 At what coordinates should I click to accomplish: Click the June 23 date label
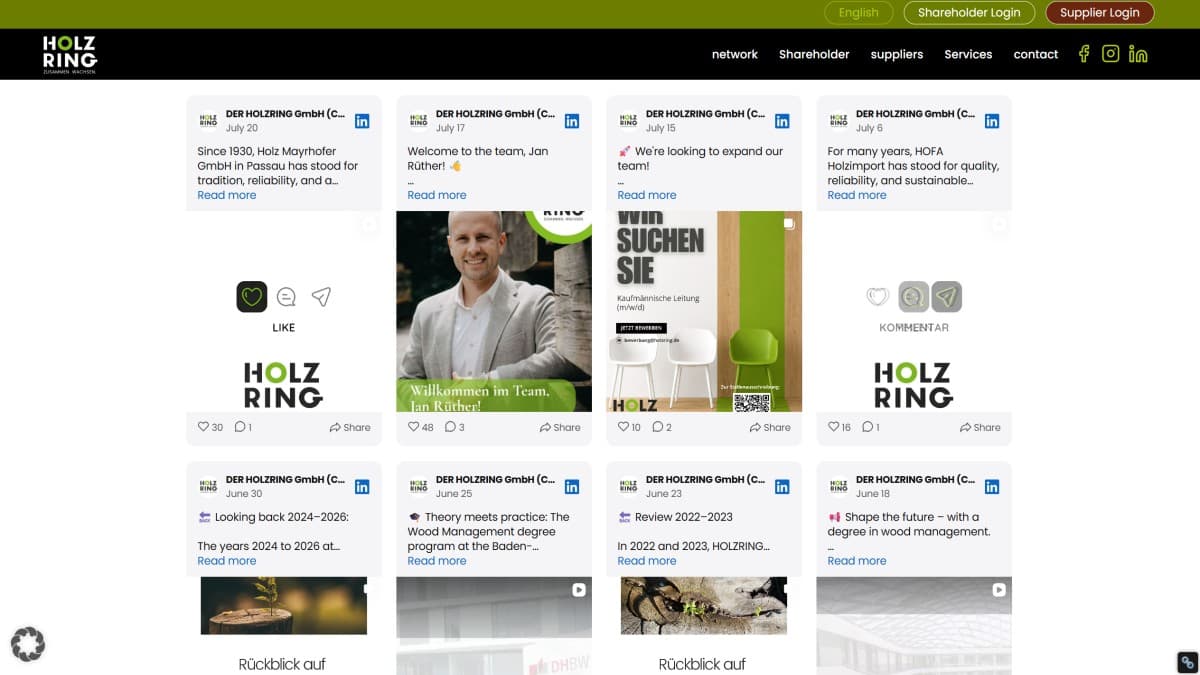point(664,494)
